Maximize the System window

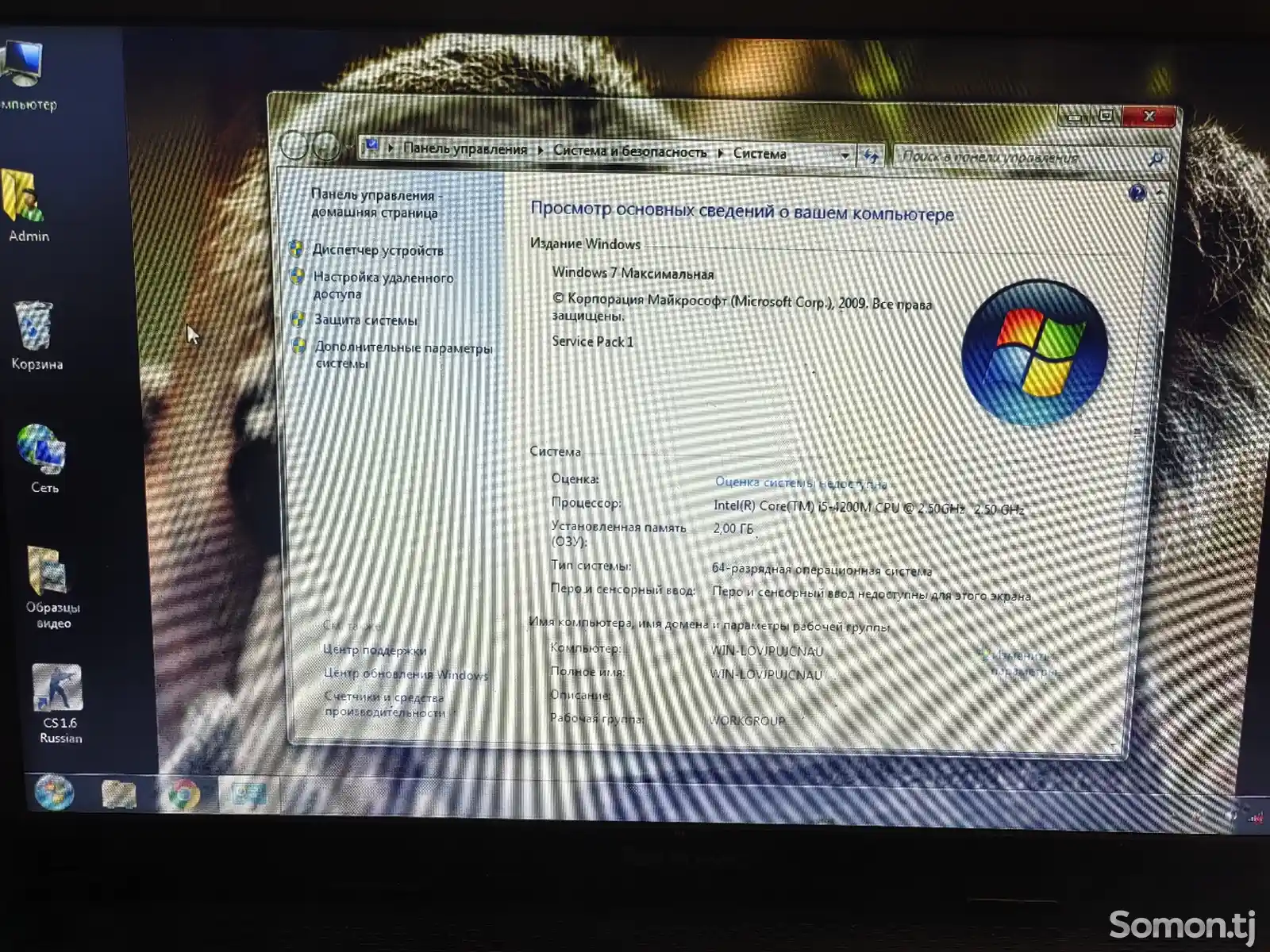pos(1106,117)
